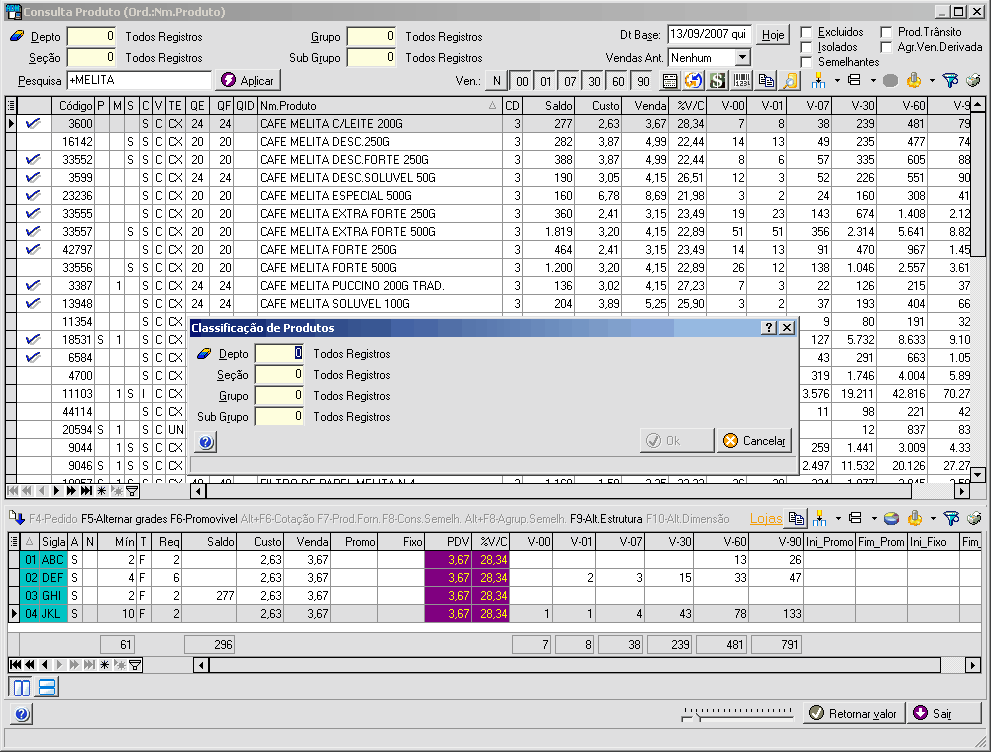This screenshot has width=991, height=752.
Task: Click blue help icon at bottom-left of window
Action: (x=21, y=714)
